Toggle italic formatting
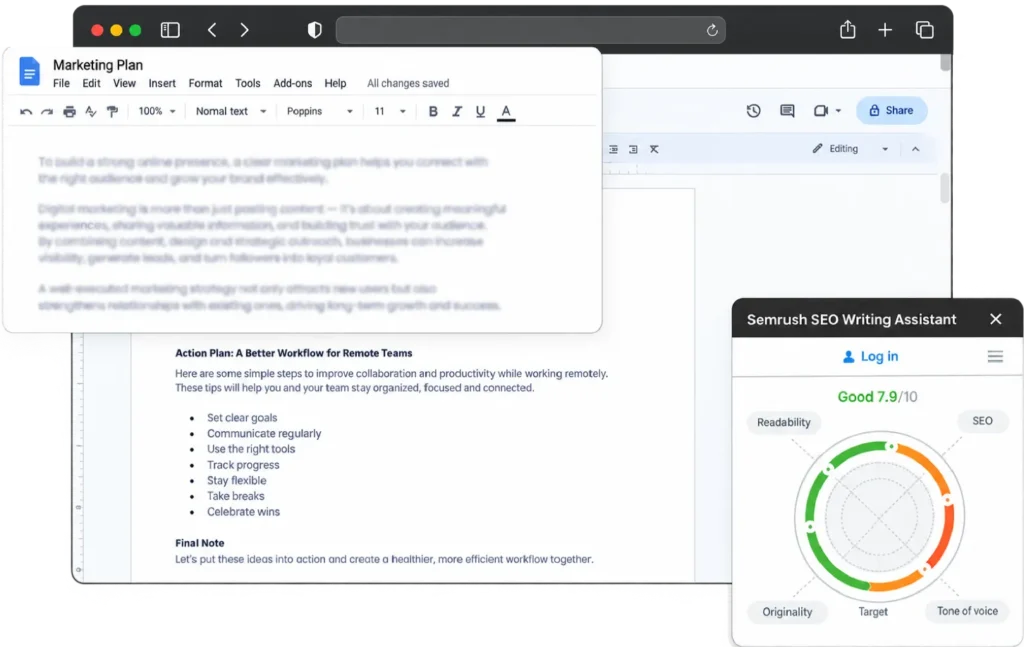Screen dimensions: 1024x647 [456, 112]
